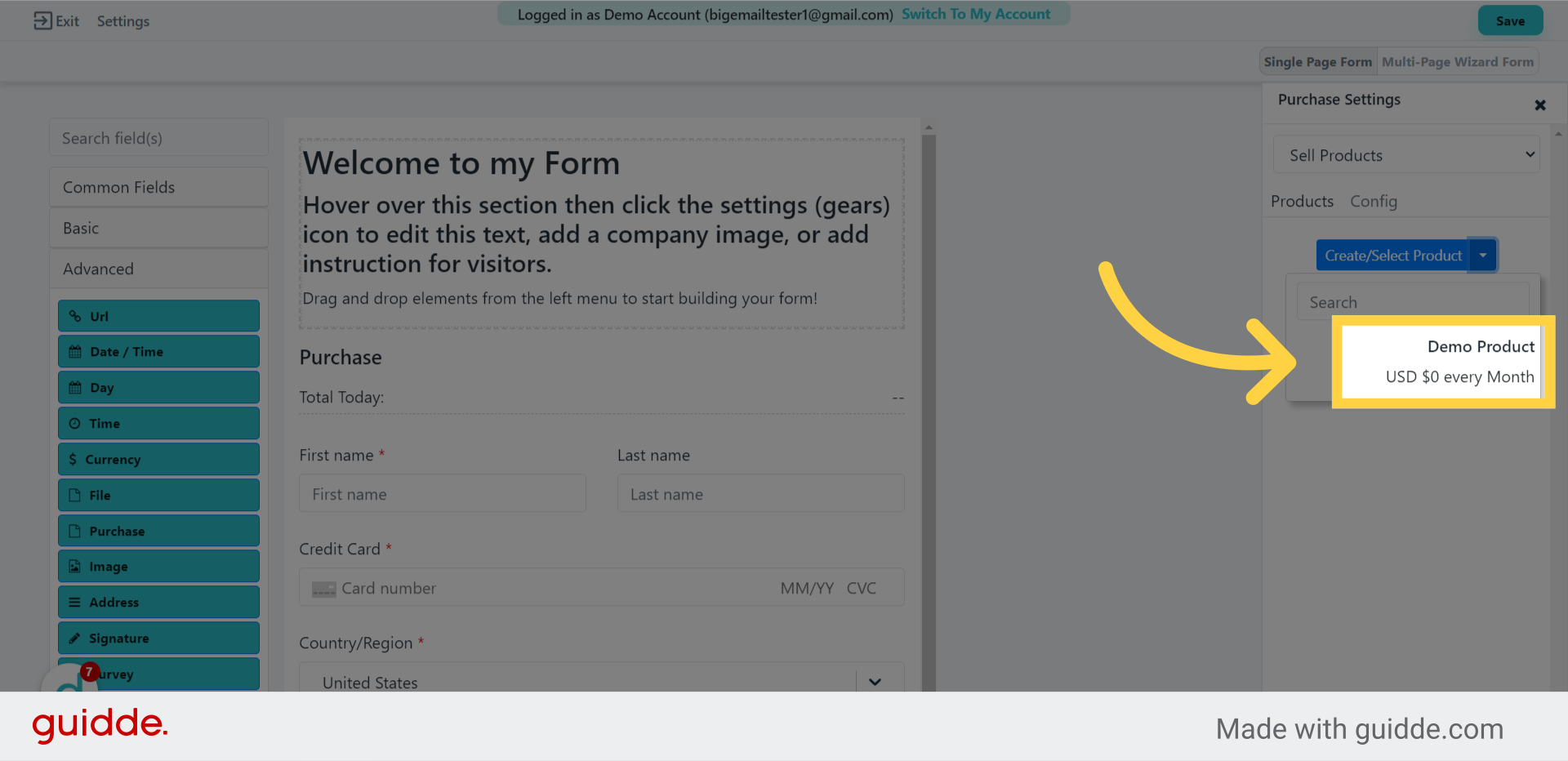Save the form
Viewport: 1568px width, 761px height.
1510,20
